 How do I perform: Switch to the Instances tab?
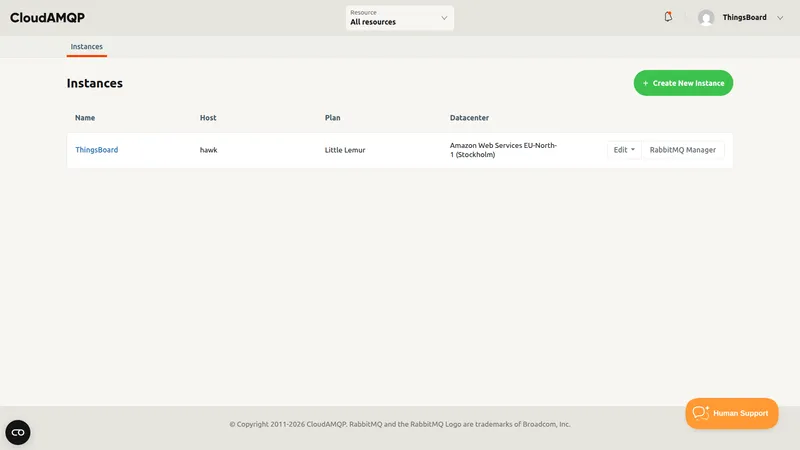click(x=87, y=46)
